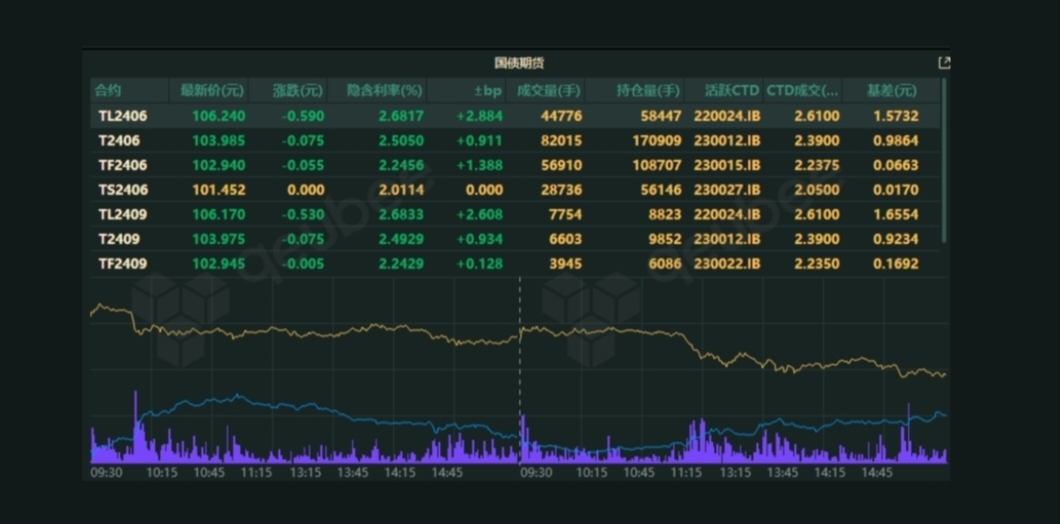Click the TF2409 contract row
The image size is (1060, 524).
tap(123, 264)
